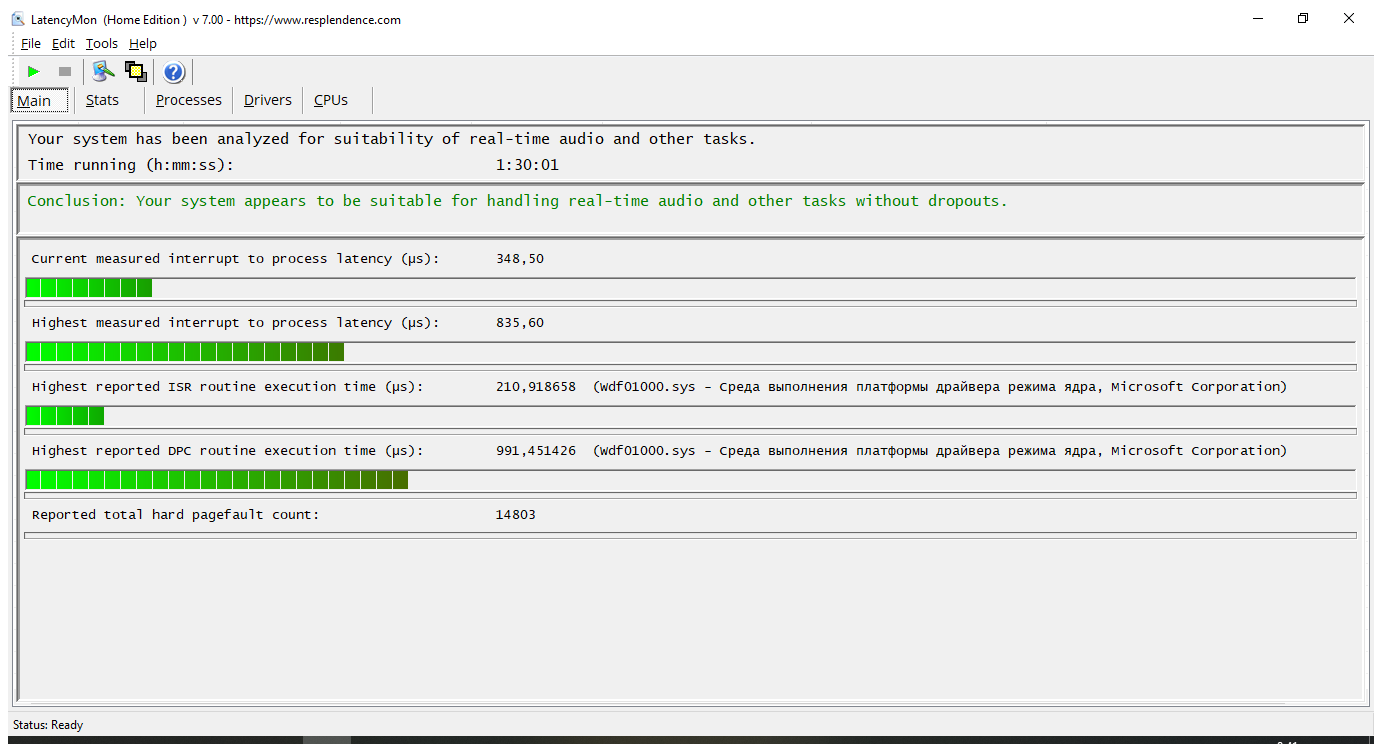Click the green Conclusion message text

[x=518, y=201]
